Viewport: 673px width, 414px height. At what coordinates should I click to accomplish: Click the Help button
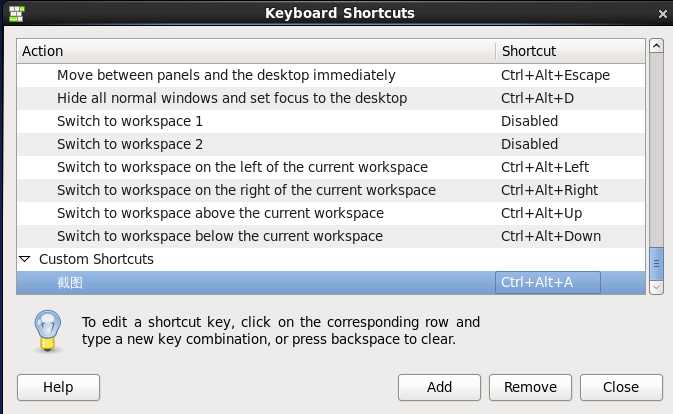point(58,387)
